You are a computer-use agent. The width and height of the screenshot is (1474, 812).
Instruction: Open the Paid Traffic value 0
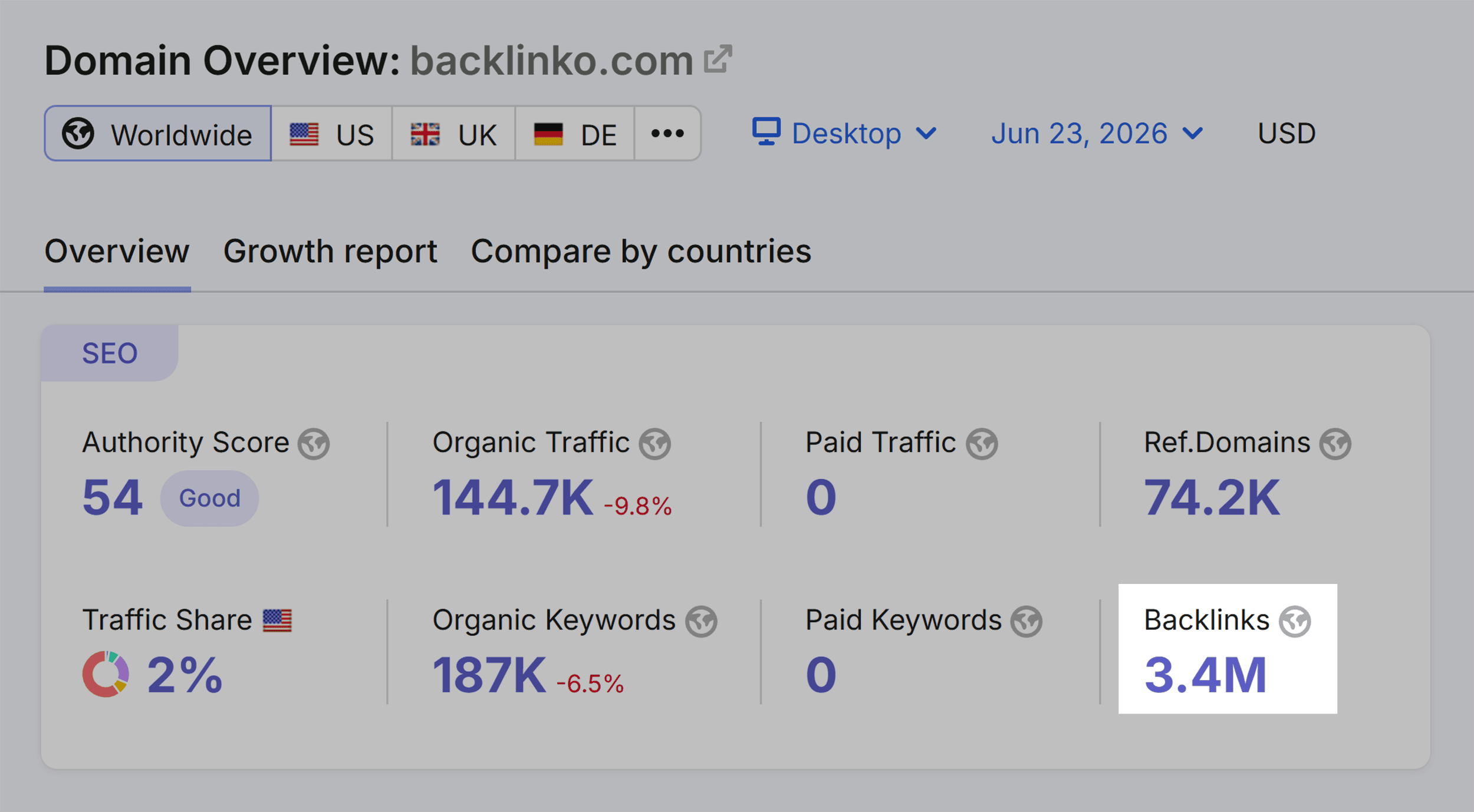pyautogui.click(x=821, y=498)
